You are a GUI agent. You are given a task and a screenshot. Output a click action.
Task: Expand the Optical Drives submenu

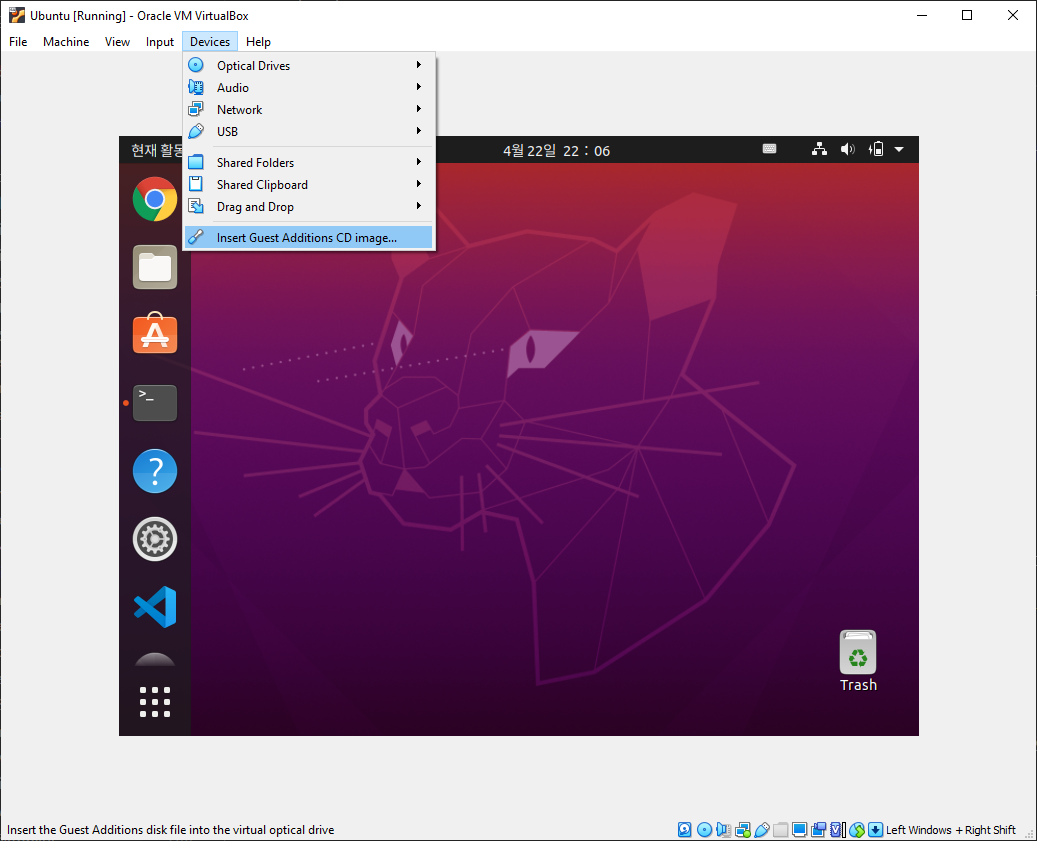[x=308, y=65]
